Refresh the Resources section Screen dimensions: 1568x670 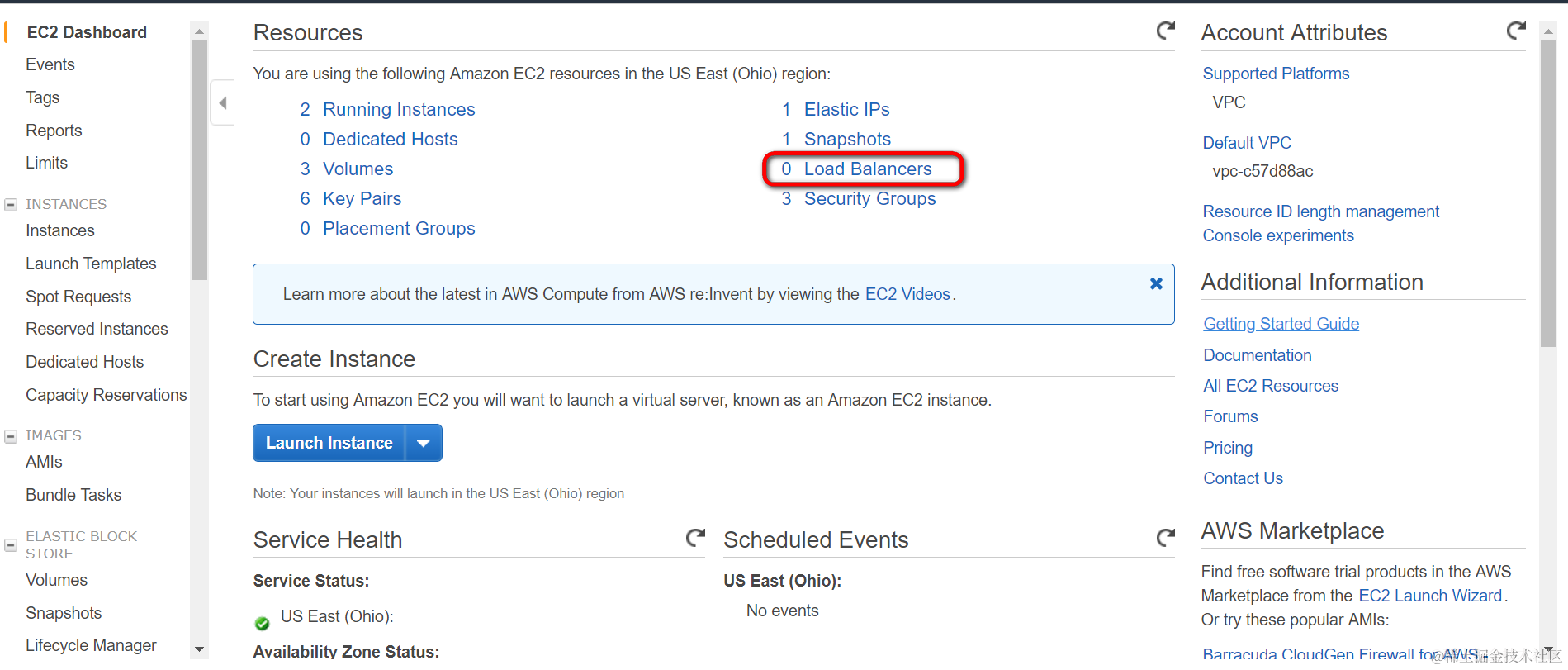coord(1165,31)
